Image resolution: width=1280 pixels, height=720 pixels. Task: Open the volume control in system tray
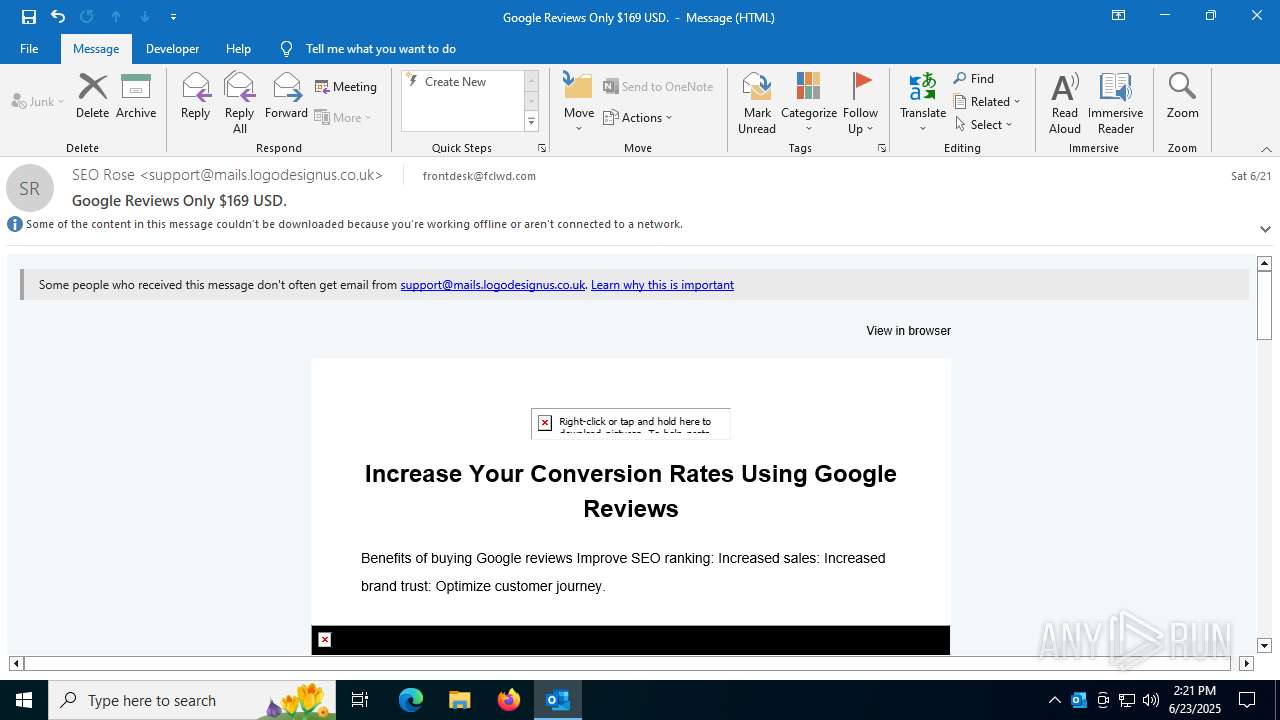1151,700
